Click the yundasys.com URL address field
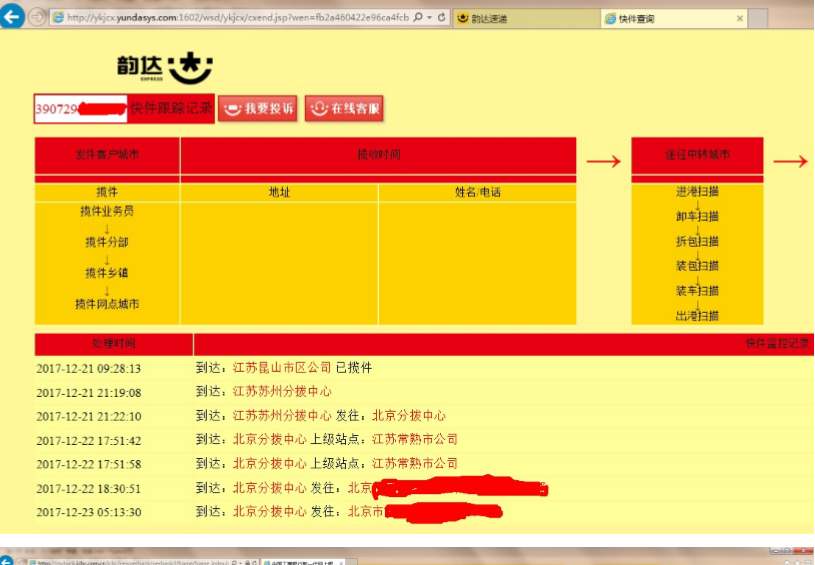 pyautogui.click(x=238, y=18)
